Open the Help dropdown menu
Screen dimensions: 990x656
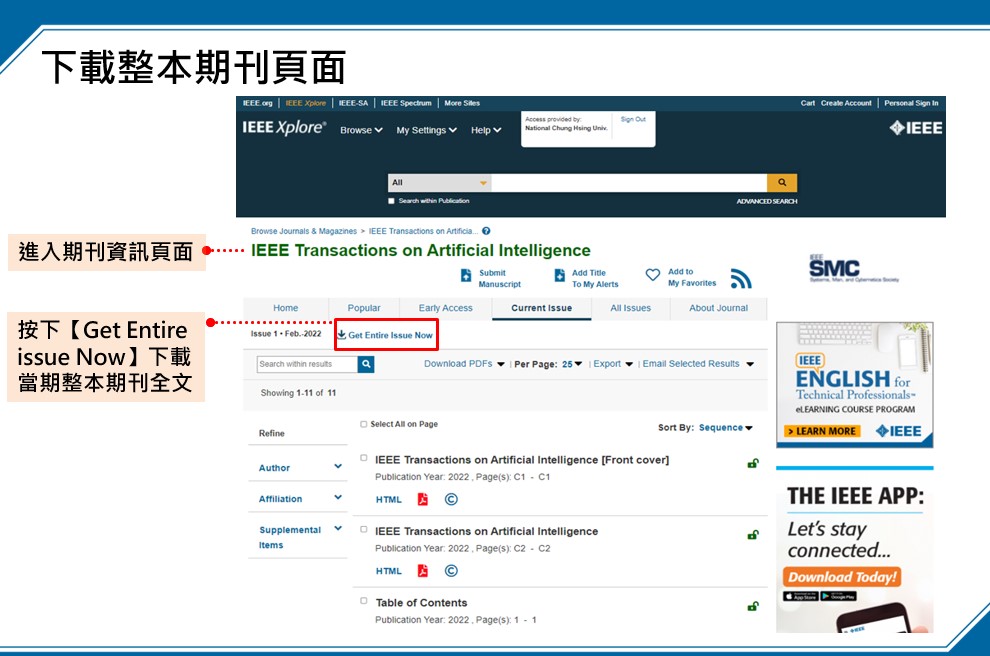click(486, 130)
